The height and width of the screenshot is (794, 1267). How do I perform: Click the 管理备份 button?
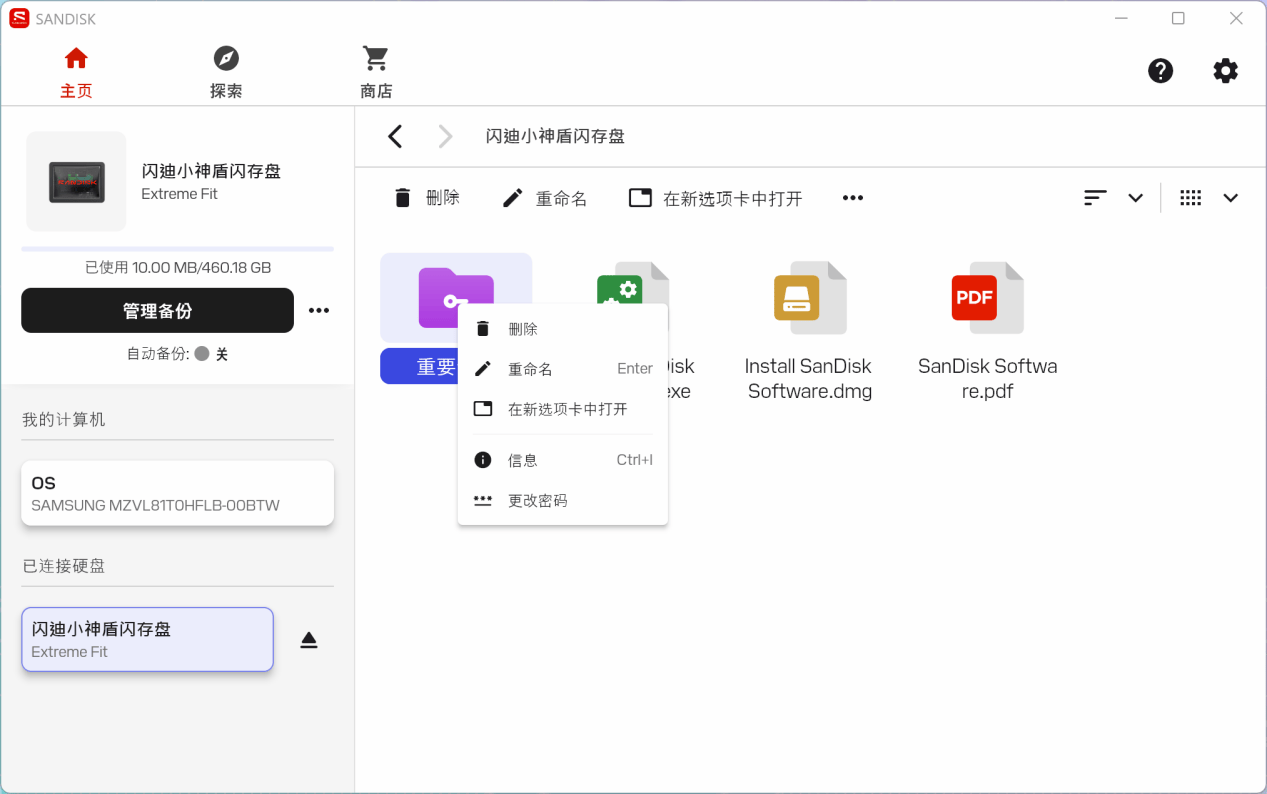[157, 311]
